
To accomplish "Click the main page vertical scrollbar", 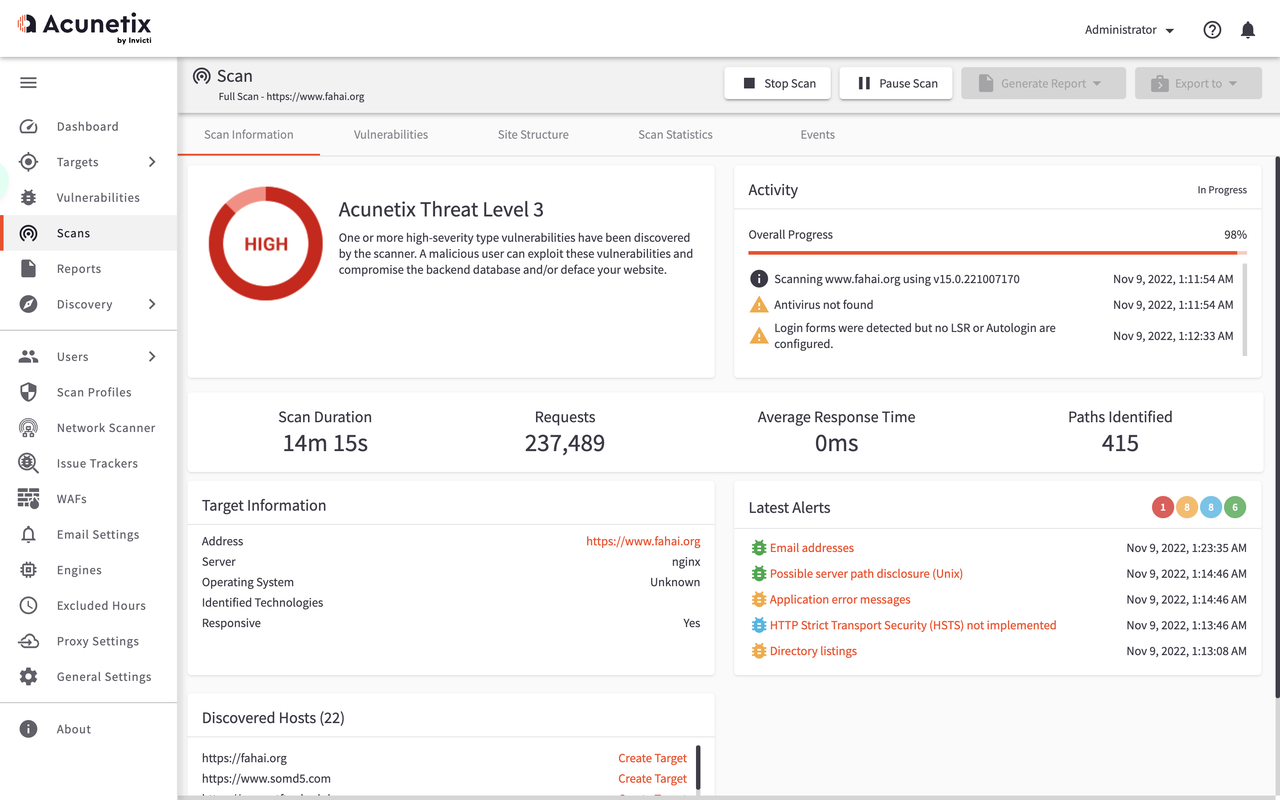I will point(1276,428).
